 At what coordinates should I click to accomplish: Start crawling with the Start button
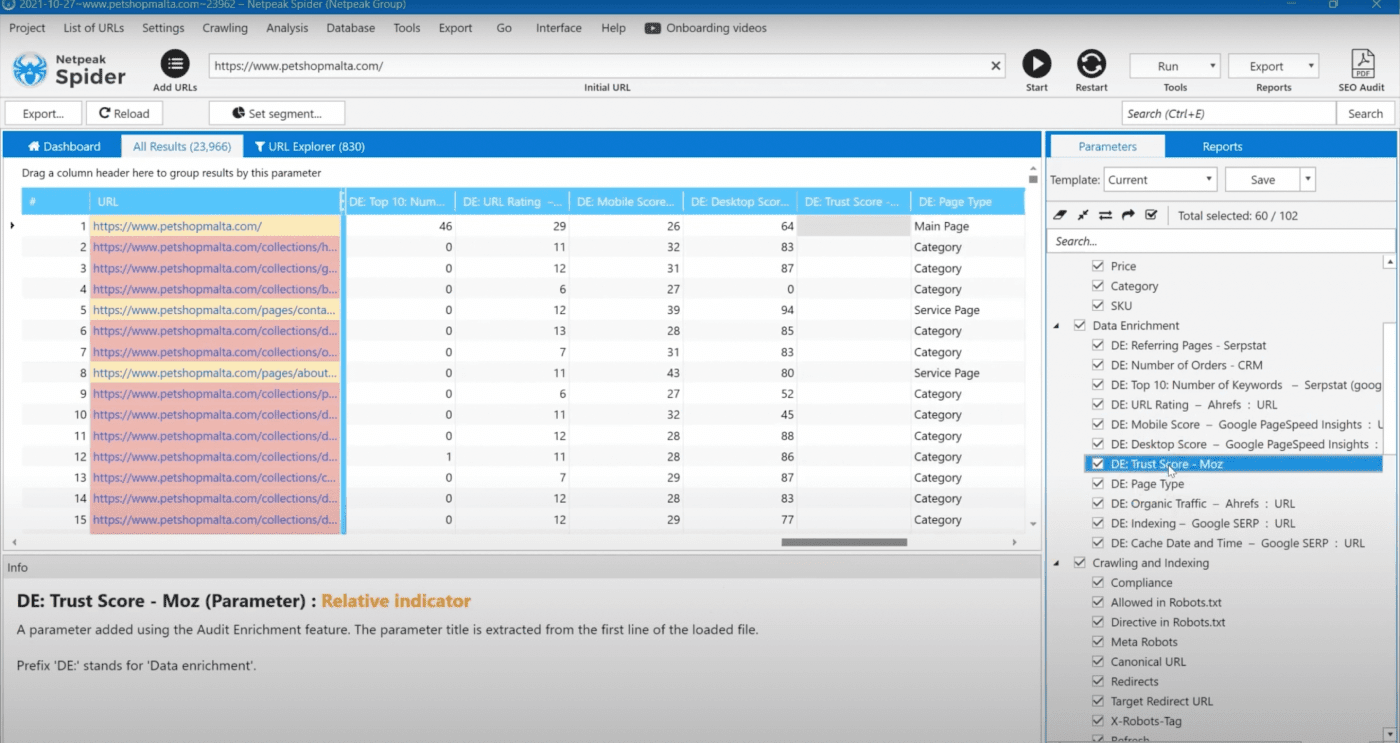pos(1037,64)
